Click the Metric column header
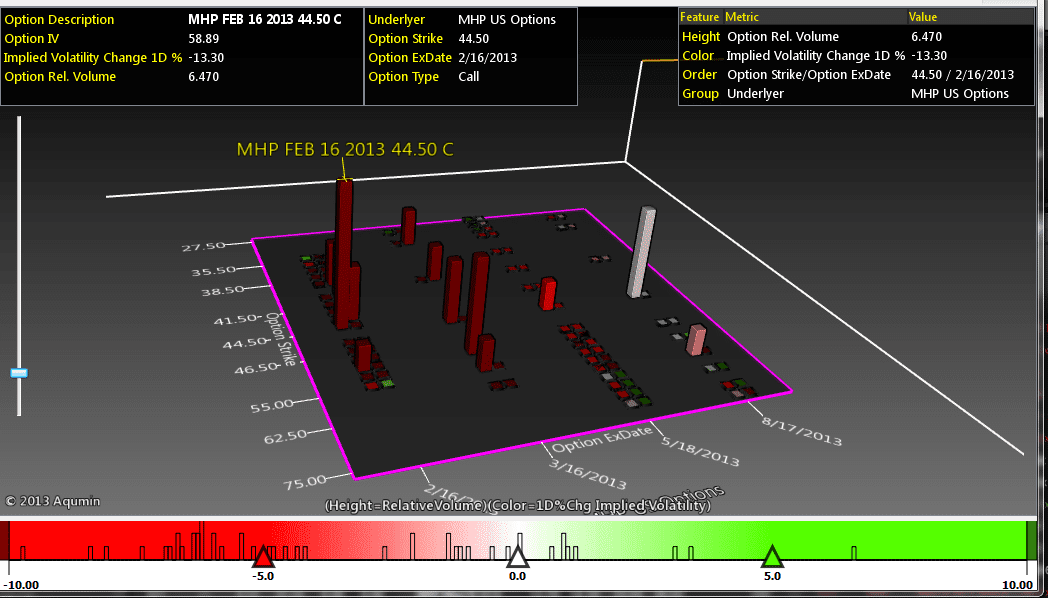Image resolution: width=1048 pixels, height=598 pixels. (741, 17)
